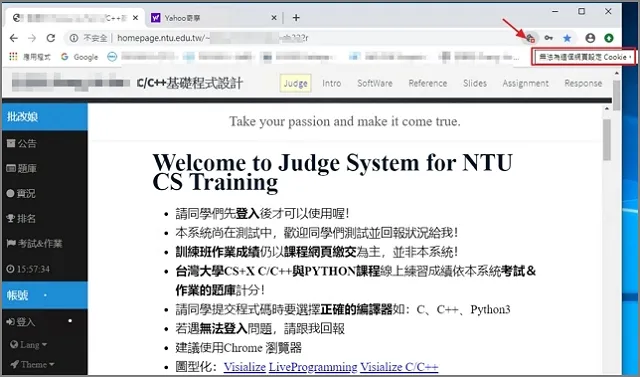Screen dimensions: 640x377
Task: Click the 帳號 account section header
Action: click(44, 295)
